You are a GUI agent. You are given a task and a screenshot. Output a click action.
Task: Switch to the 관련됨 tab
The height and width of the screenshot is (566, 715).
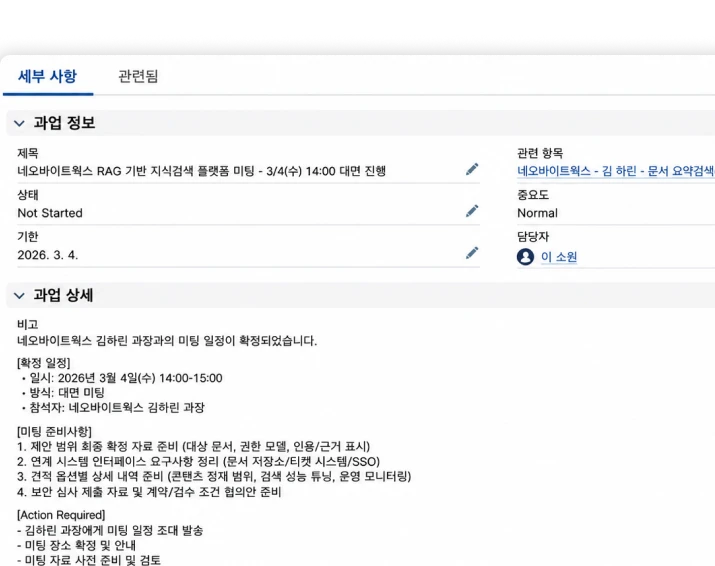(138, 76)
